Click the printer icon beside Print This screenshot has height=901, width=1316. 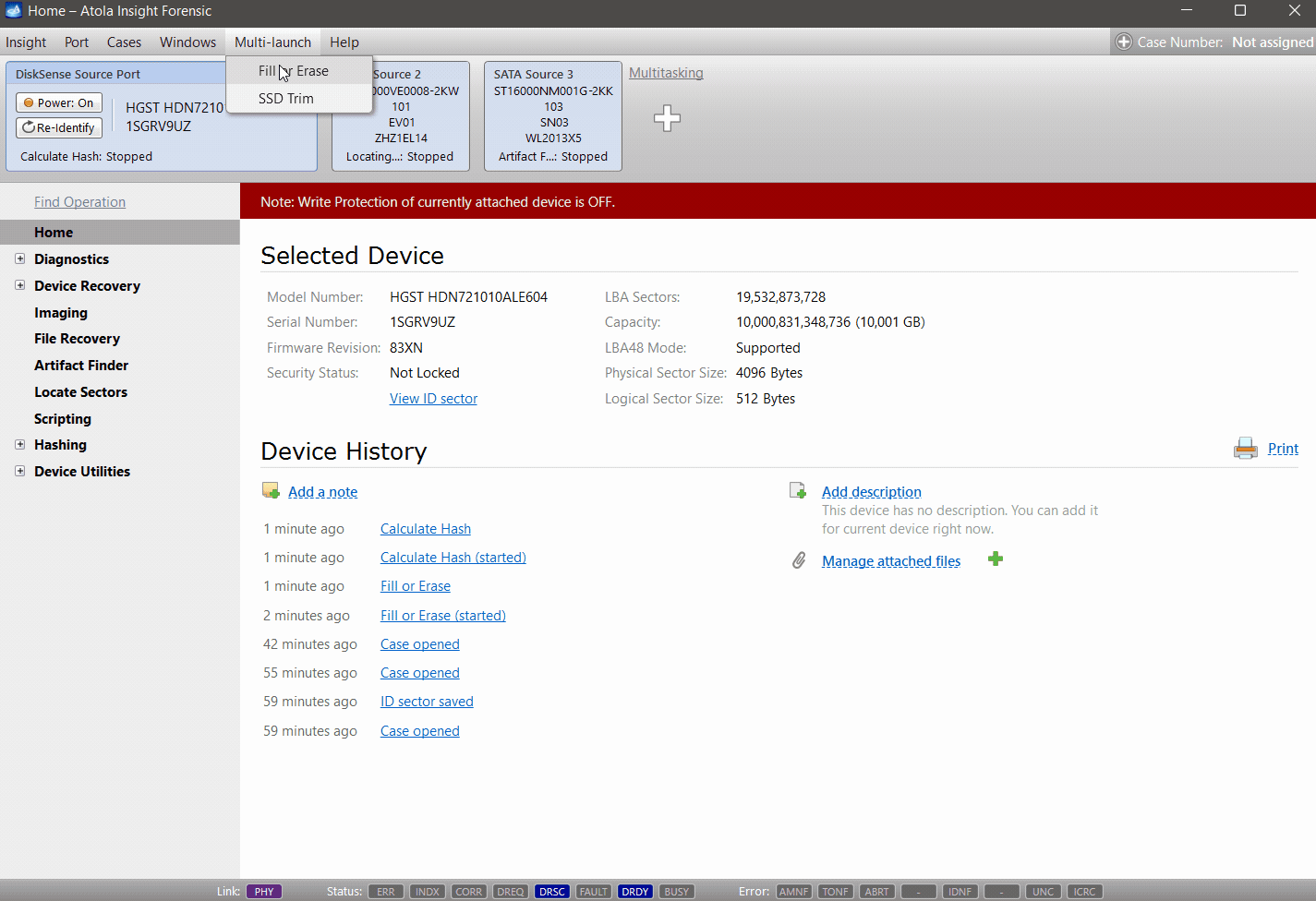click(x=1246, y=449)
